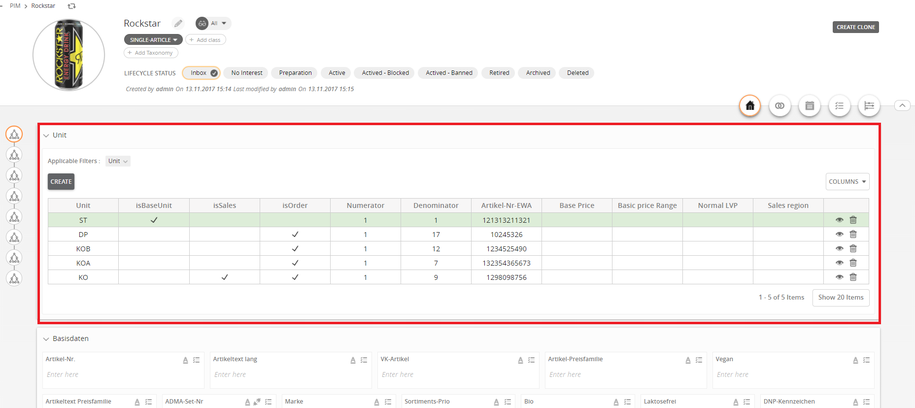This screenshot has width=915, height=408.
Task: Collapse the header panel with chevron-up button
Action: 902,106
